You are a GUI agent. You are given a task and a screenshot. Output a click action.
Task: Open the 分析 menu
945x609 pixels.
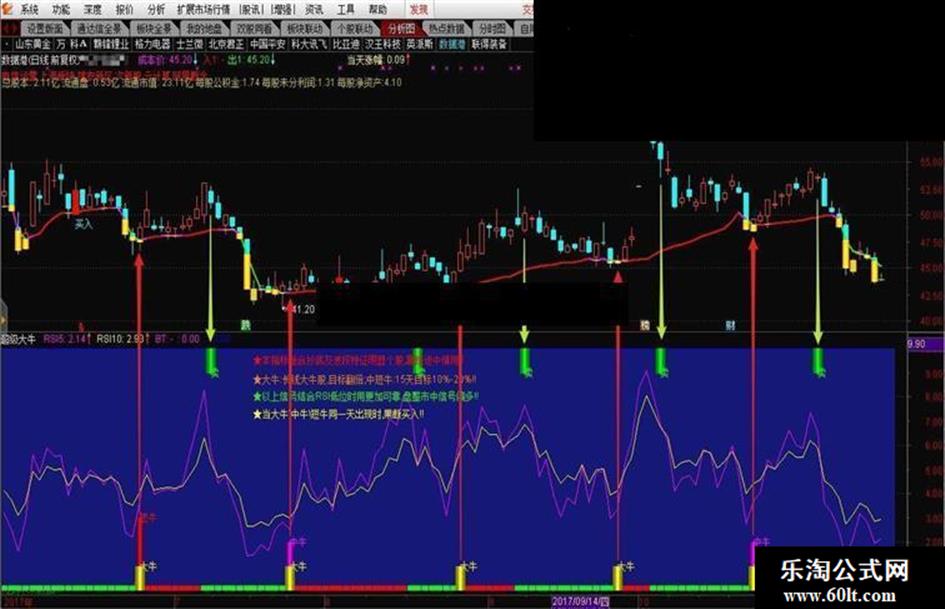tap(156, 9)
